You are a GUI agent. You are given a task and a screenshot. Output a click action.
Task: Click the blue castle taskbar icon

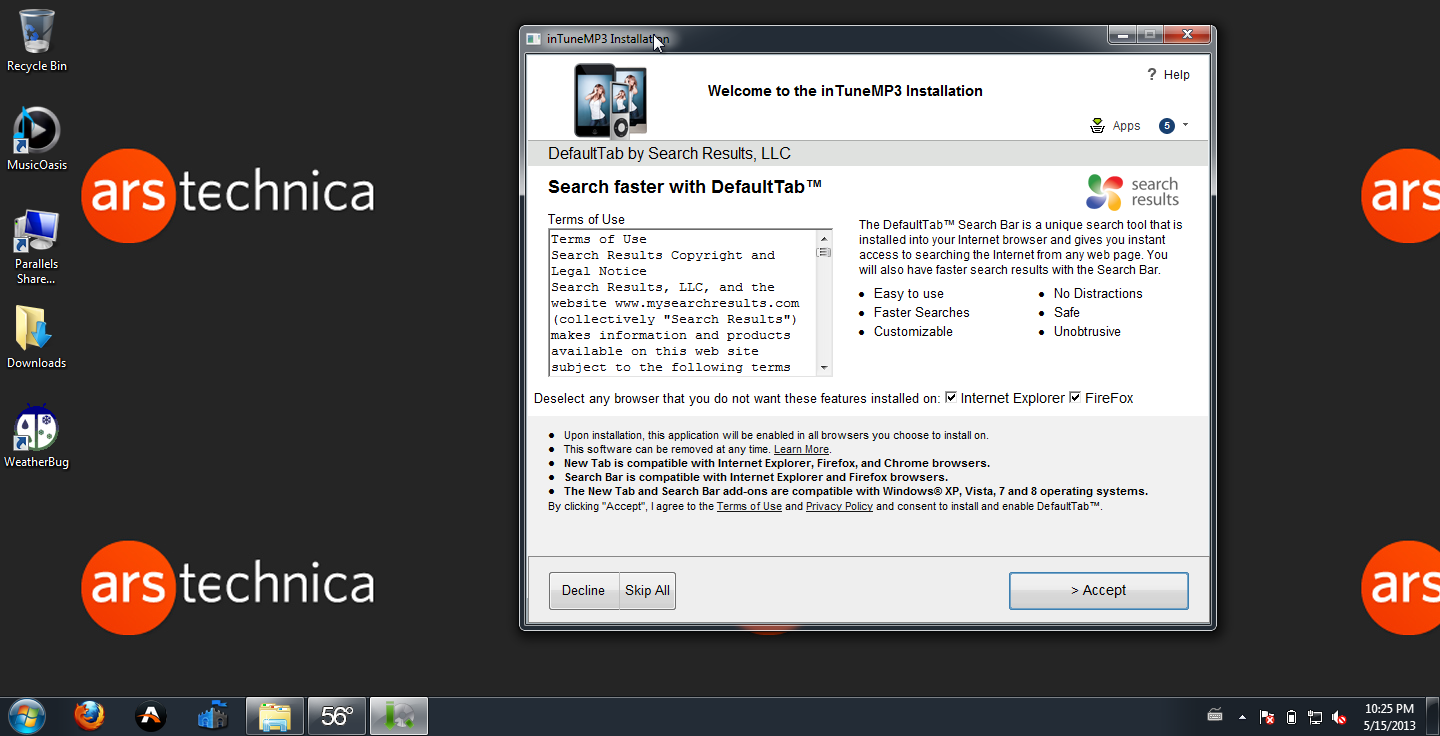tap(213, 716)
